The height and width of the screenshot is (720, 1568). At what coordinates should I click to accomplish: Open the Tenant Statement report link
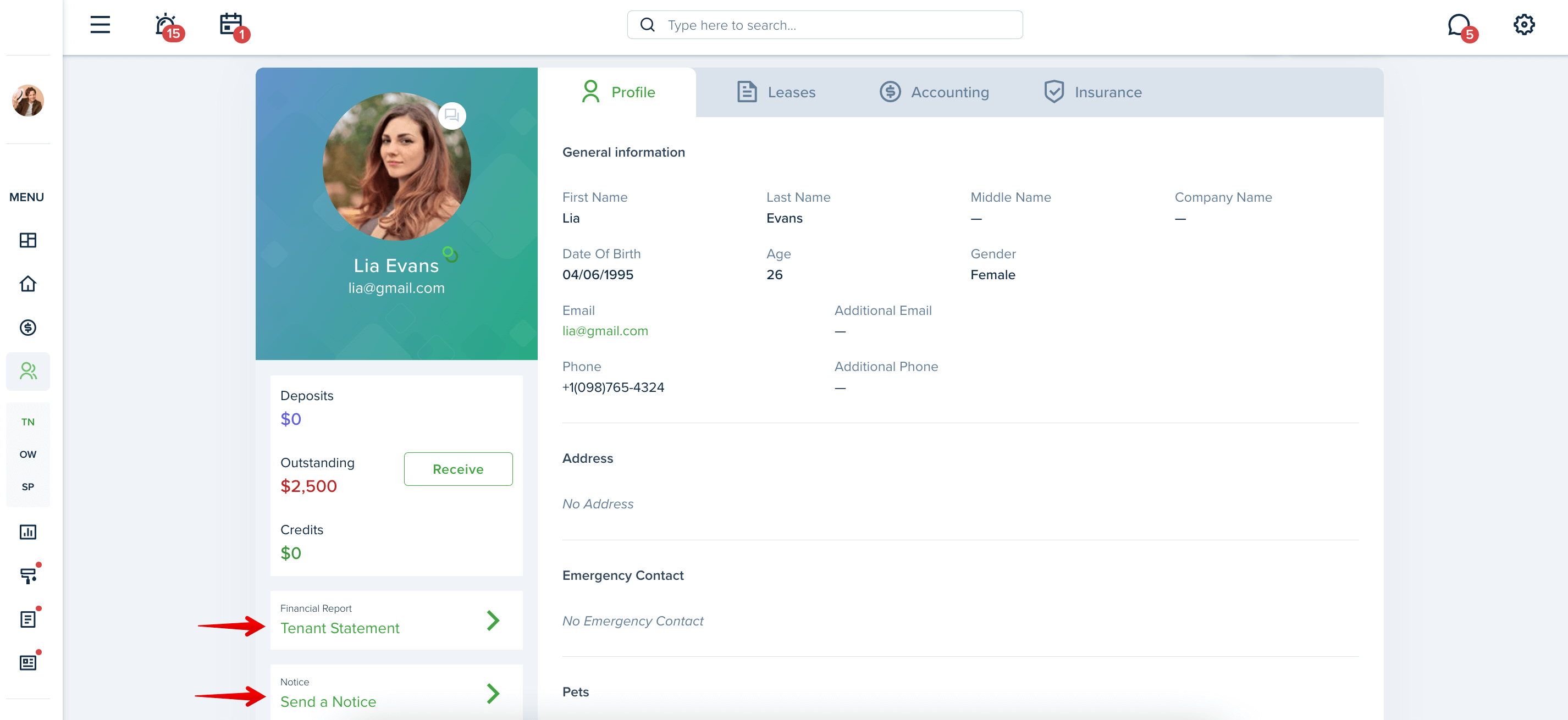point(340,628)
